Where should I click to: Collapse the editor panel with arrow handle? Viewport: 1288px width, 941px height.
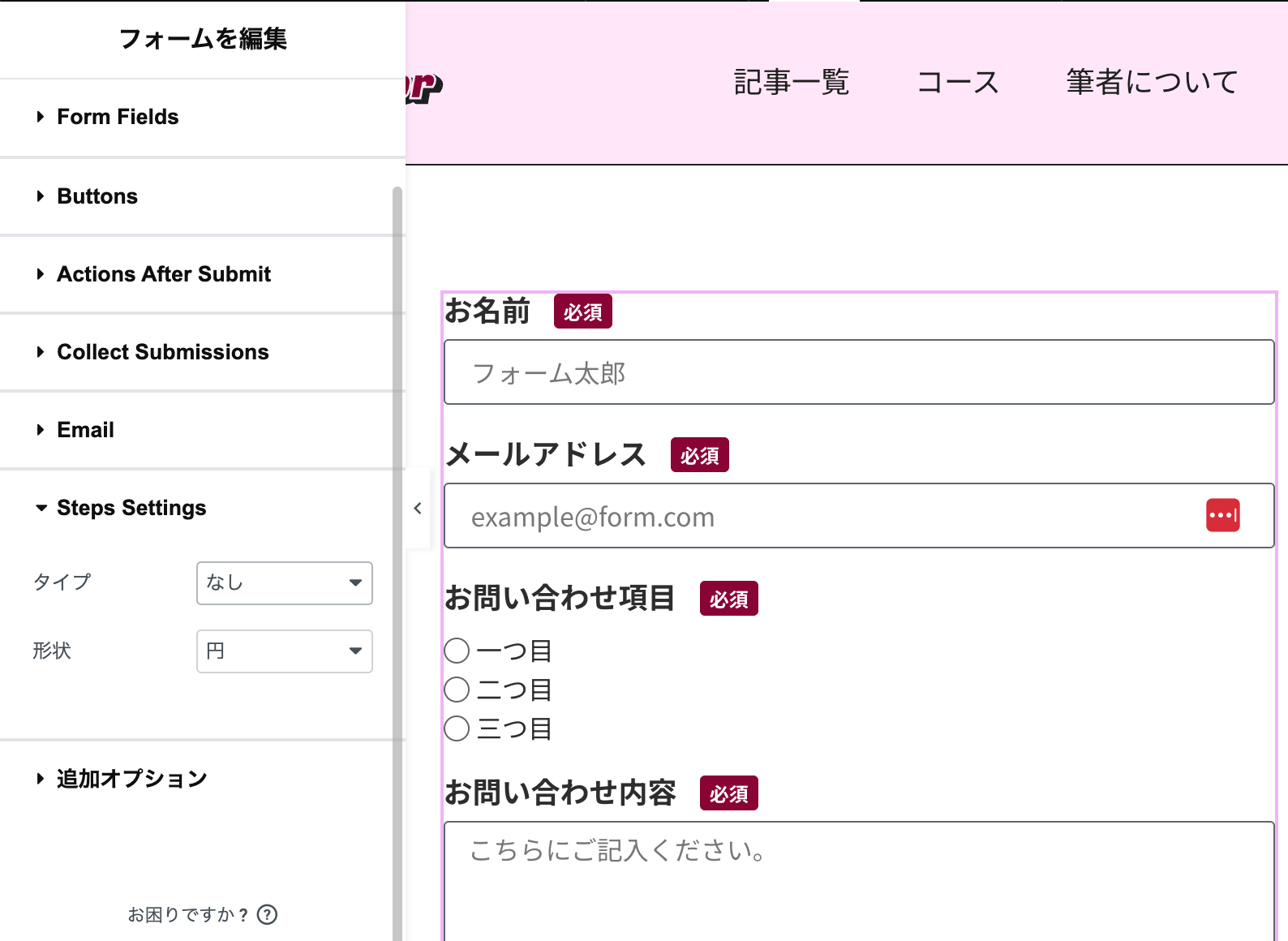[x=418, y=509]
